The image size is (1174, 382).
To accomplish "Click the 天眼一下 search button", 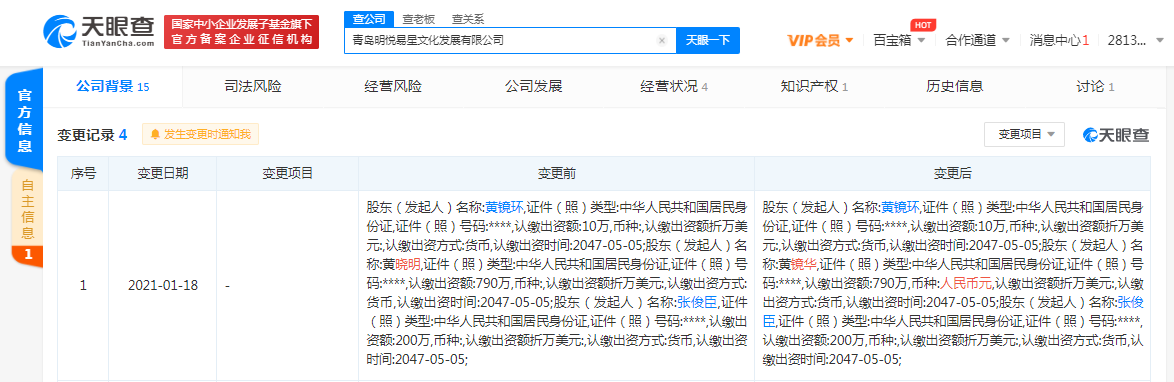I will (708, 40).
